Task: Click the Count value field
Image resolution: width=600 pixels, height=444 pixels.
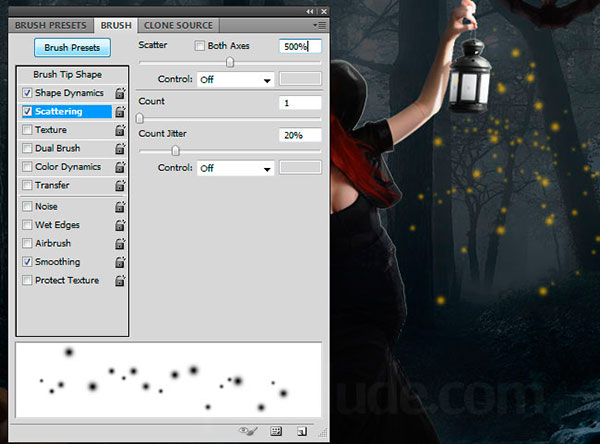Action: click(x=300, y=103)
